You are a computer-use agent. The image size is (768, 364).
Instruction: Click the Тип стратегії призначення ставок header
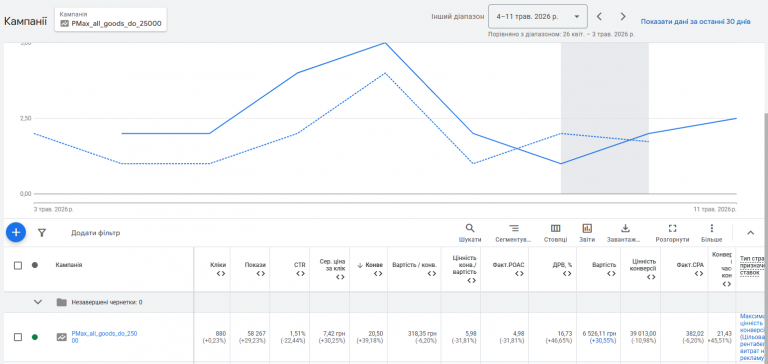tap(752, 265)
